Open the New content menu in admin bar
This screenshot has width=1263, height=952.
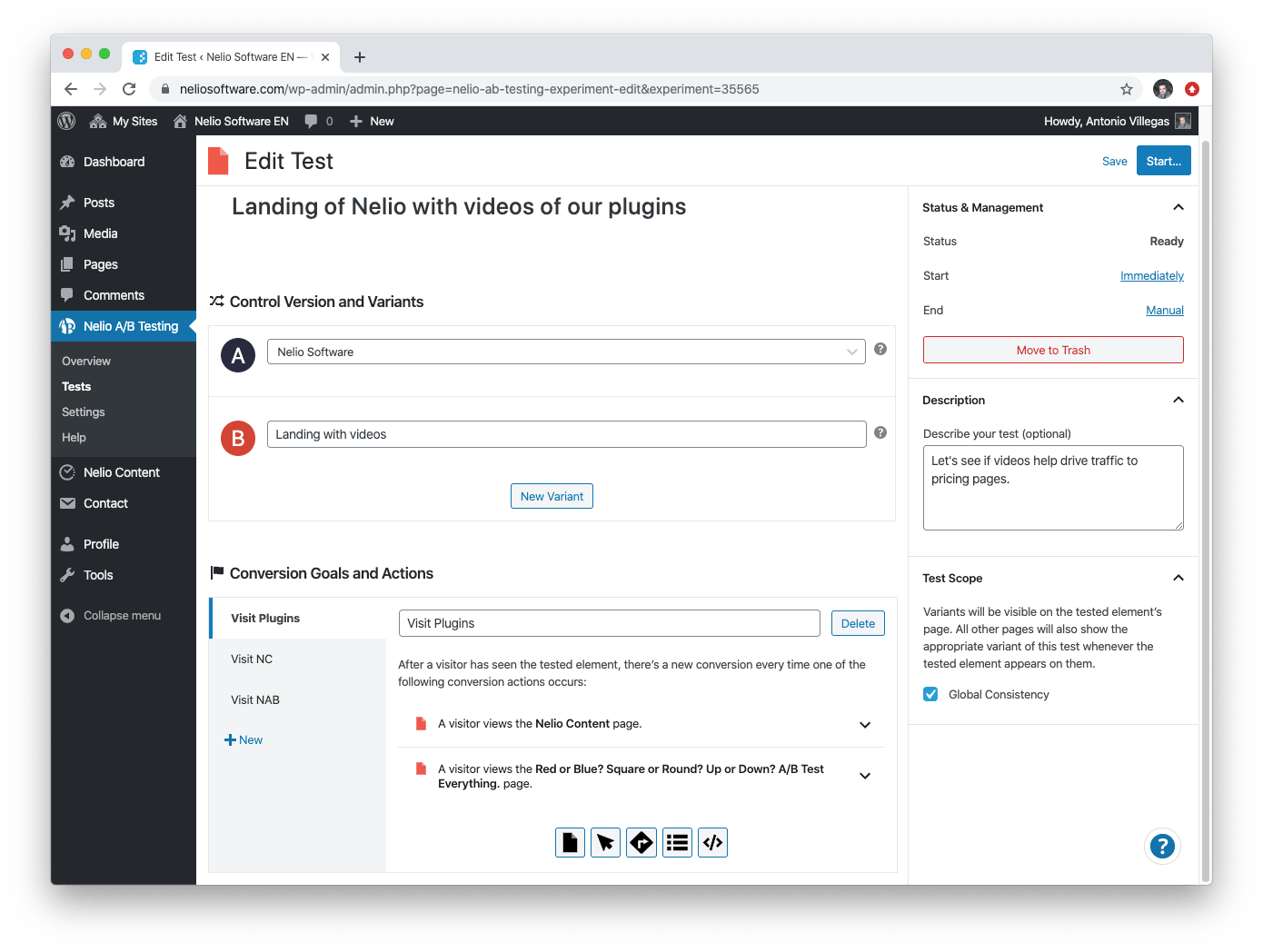(372, 121)
